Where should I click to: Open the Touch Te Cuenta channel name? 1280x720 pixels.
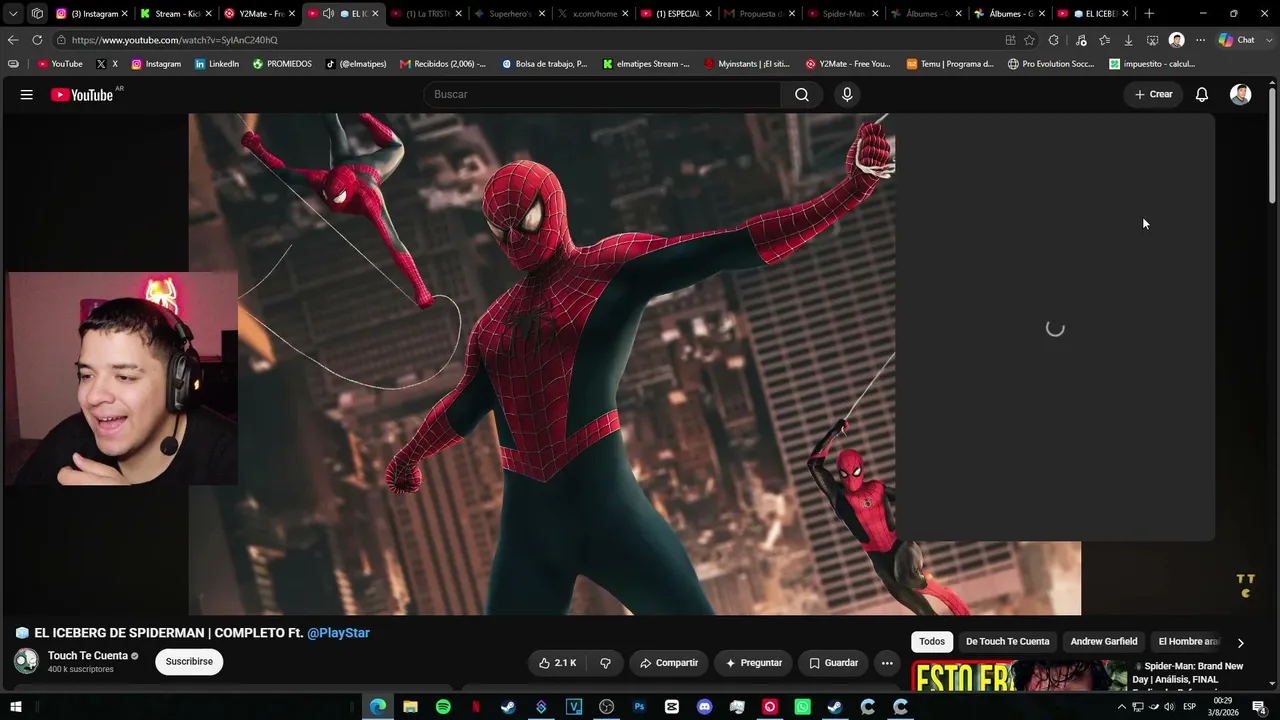tap(88, 656)
